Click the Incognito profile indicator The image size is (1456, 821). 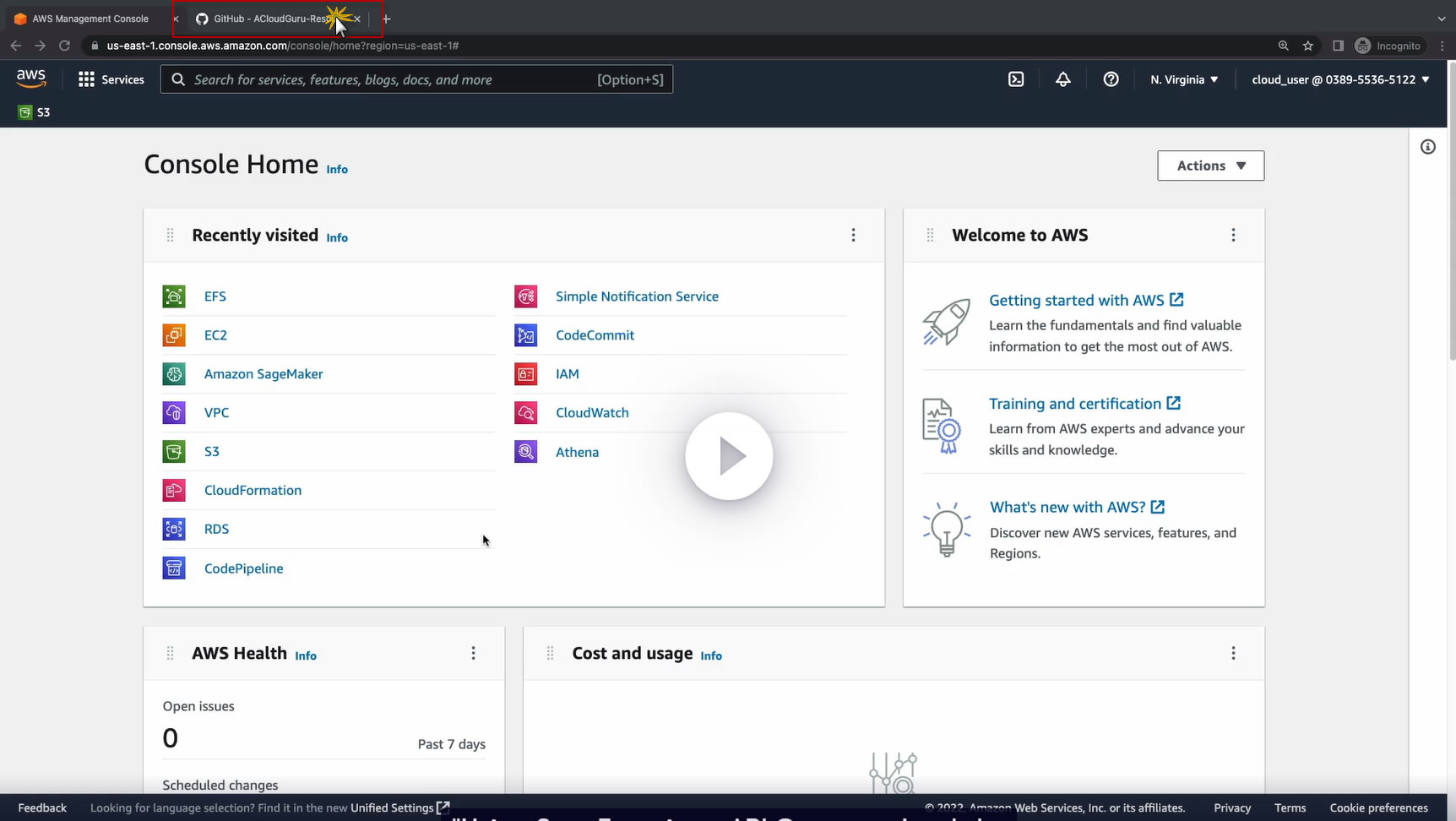tap(1388, 46)
